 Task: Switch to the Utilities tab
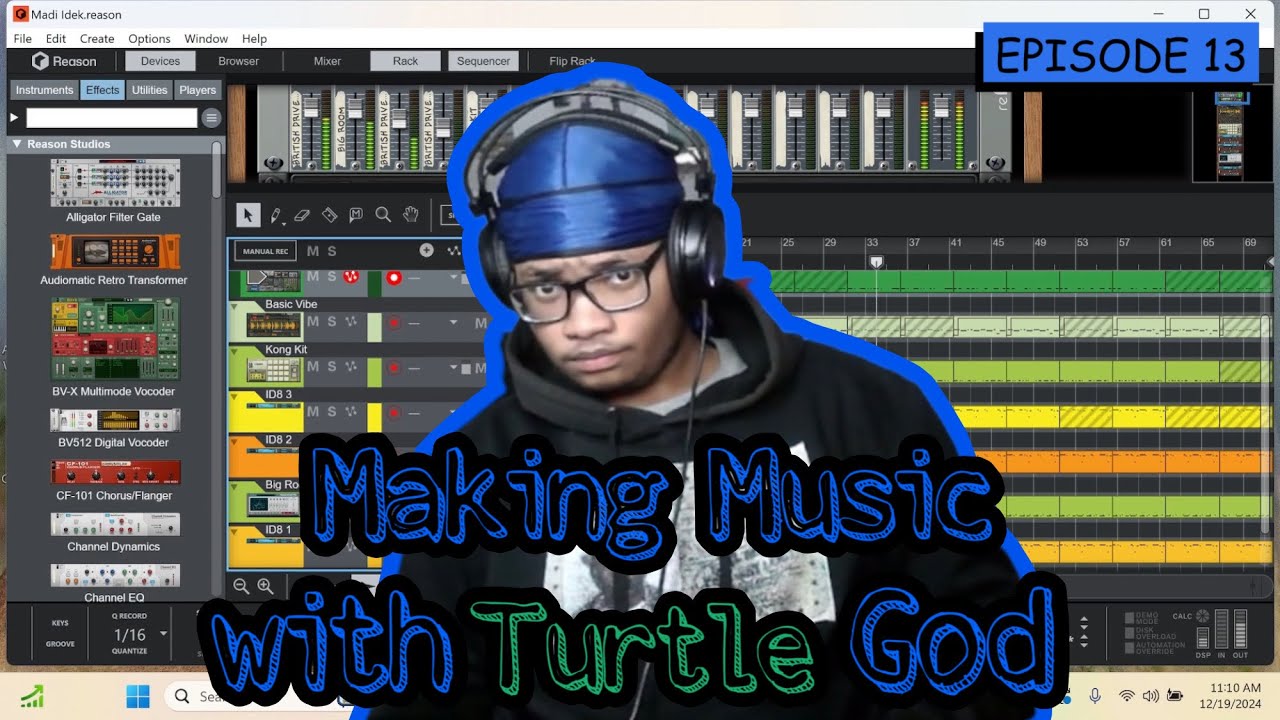[150, 90]
